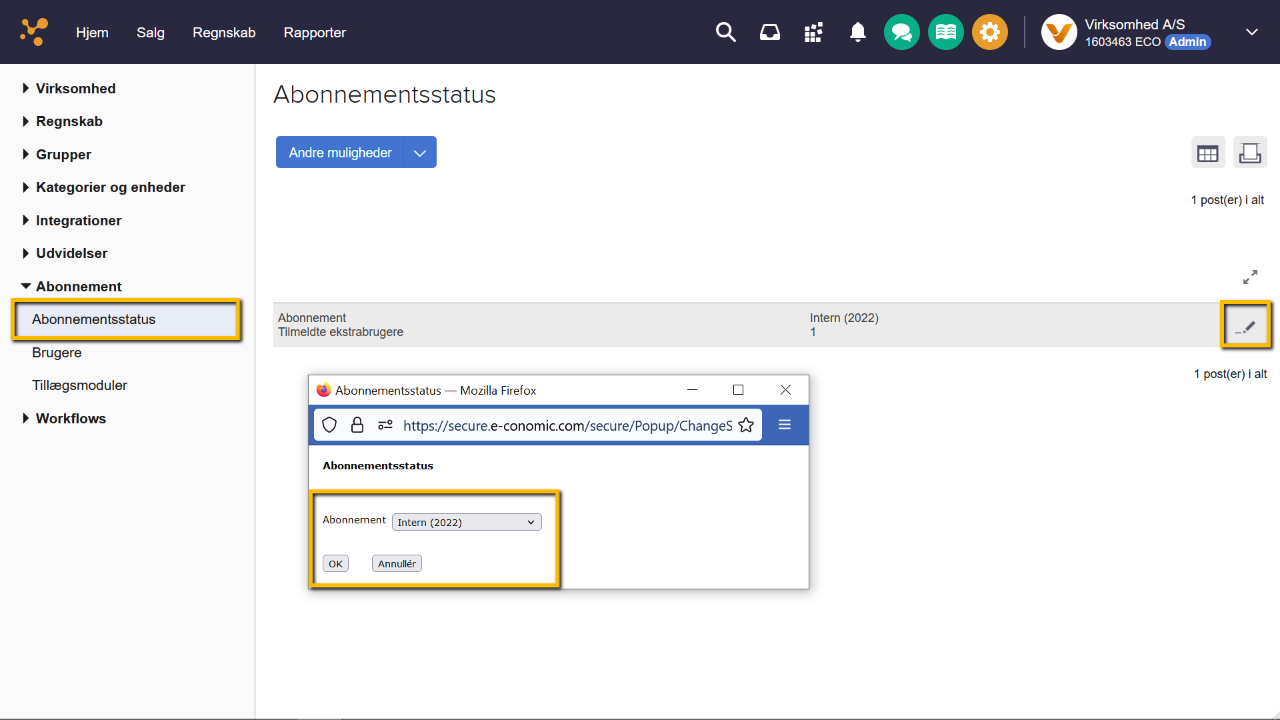This screenshot has height=720, width=1280.
Task: Open the Regnskab top menu
Action: (224, 32)
